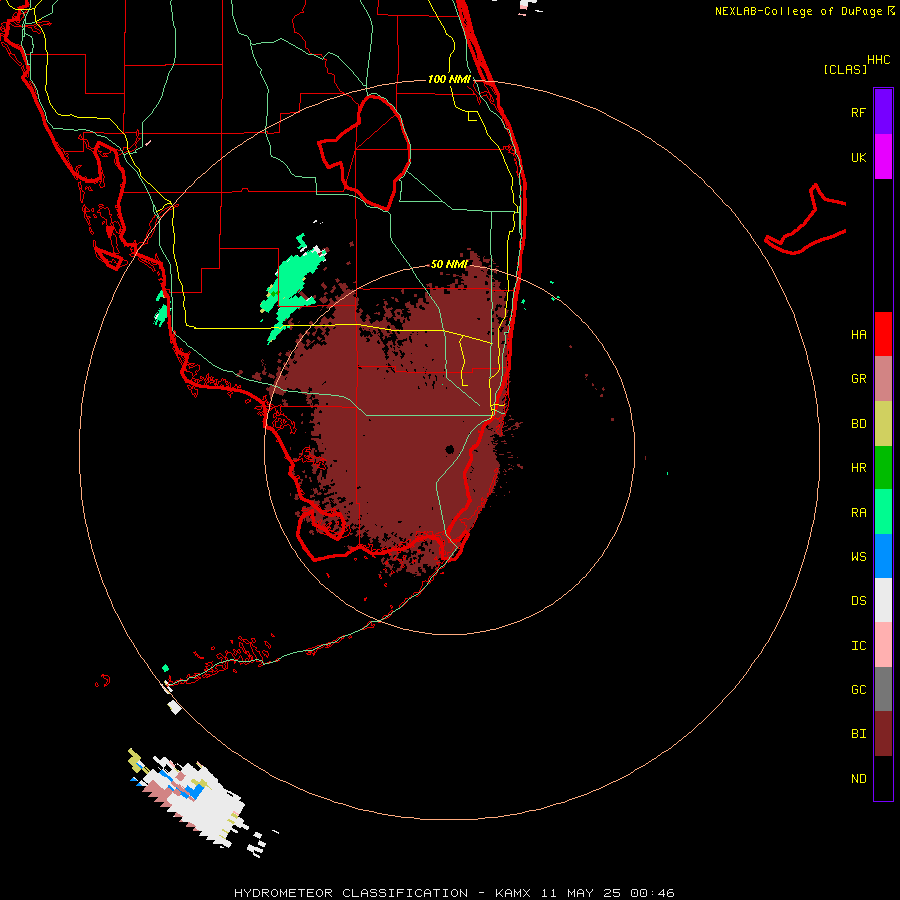Click the HR legend label
This screenshot has width=900, height=900.
(858, 468)
